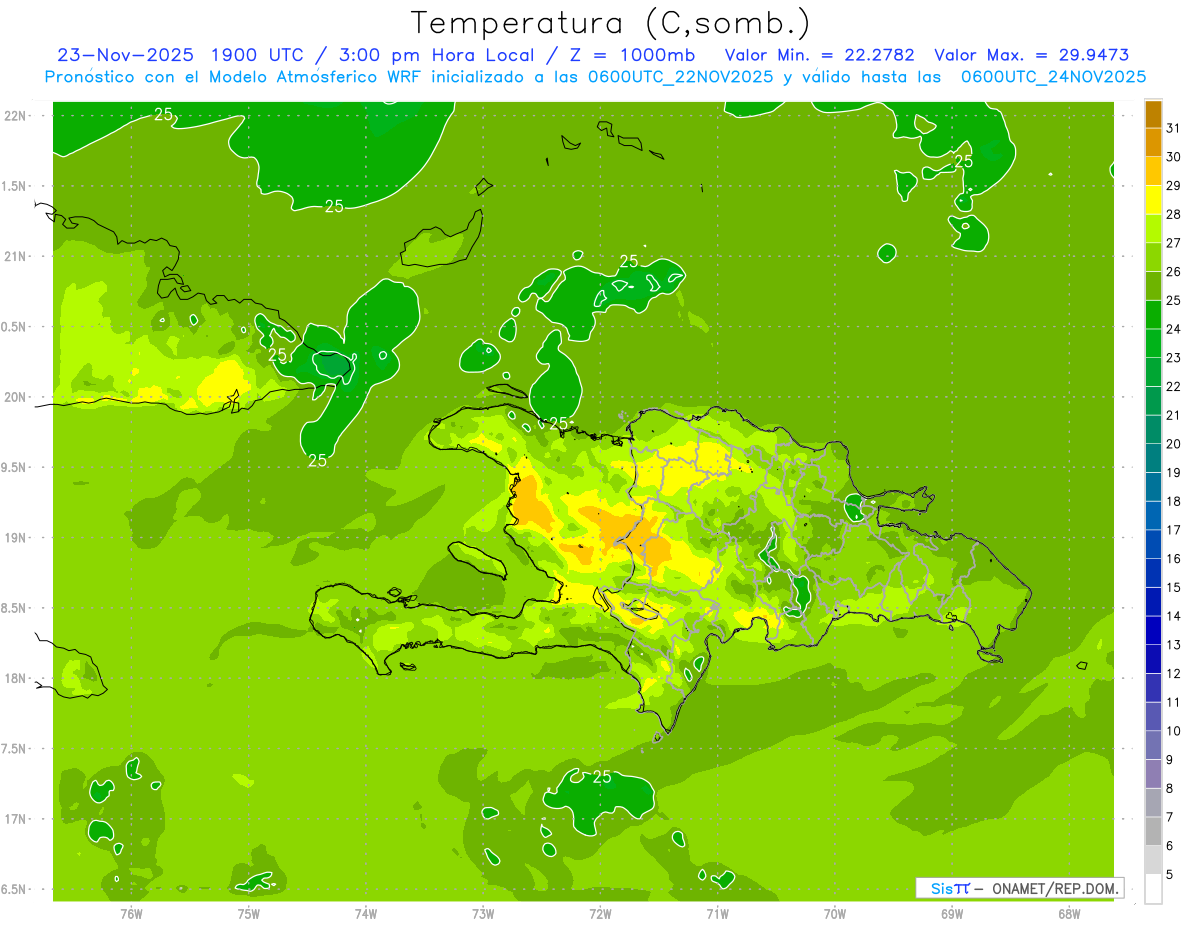Click the 68W longitude label
Image resolution: width=1200 pixels, height=927 pixels.
1069,914
